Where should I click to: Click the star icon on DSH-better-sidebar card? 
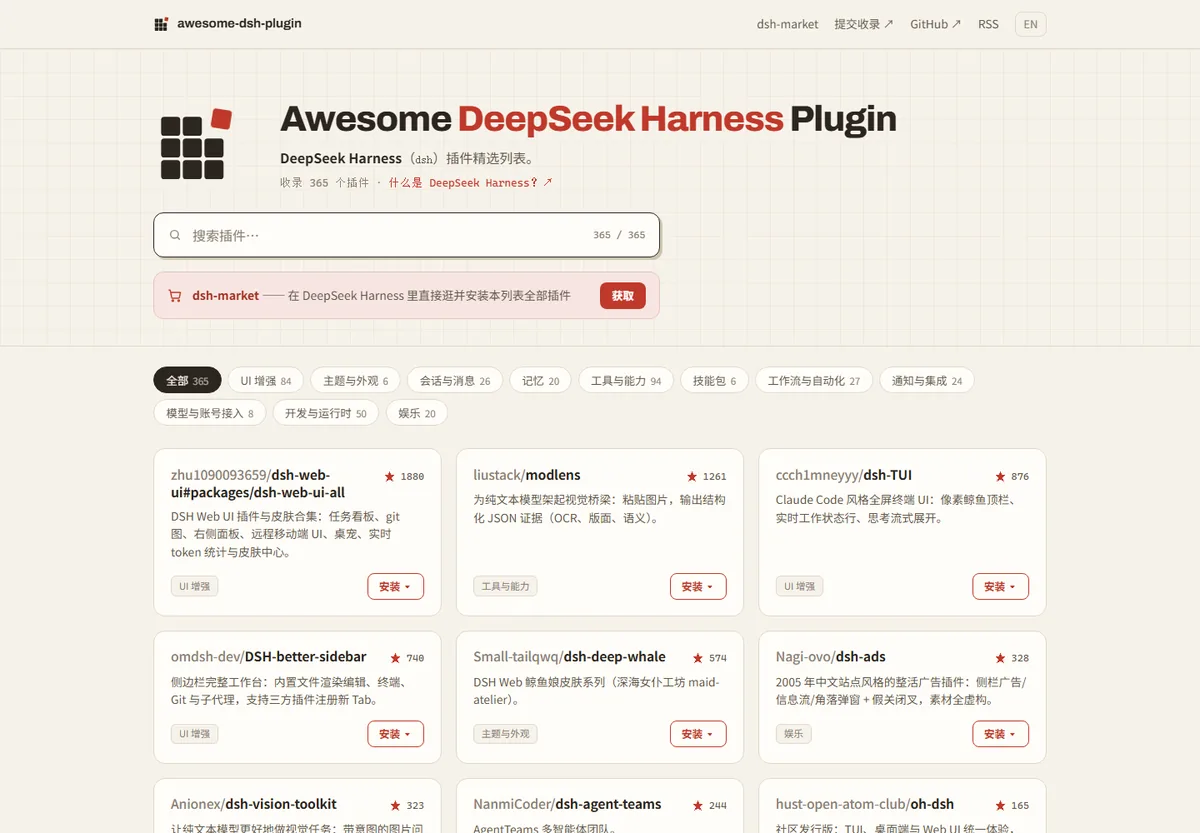click(x=396, y=658)
